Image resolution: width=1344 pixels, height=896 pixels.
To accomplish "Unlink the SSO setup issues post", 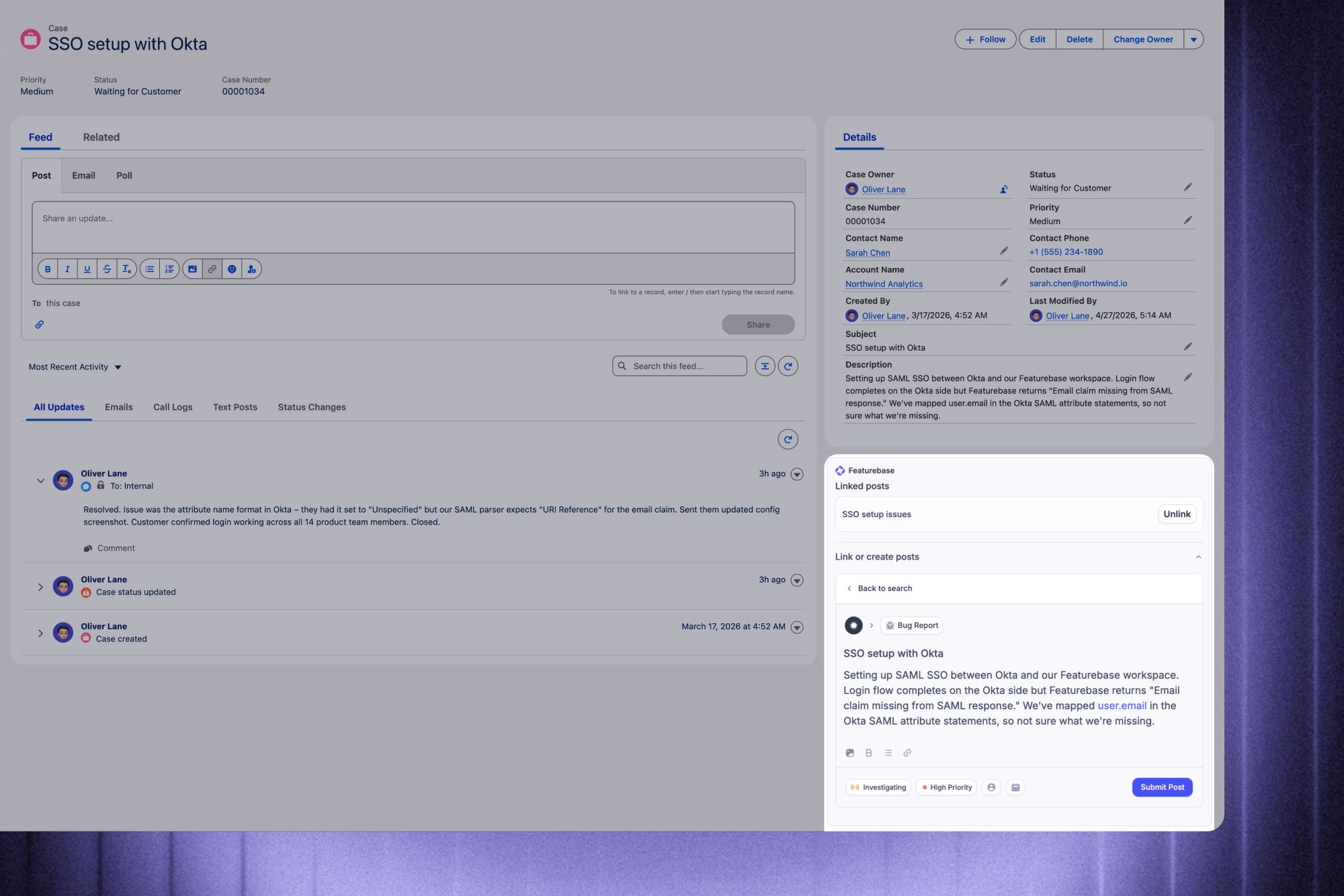I will pyautogui.click(x=1177, y=514).
